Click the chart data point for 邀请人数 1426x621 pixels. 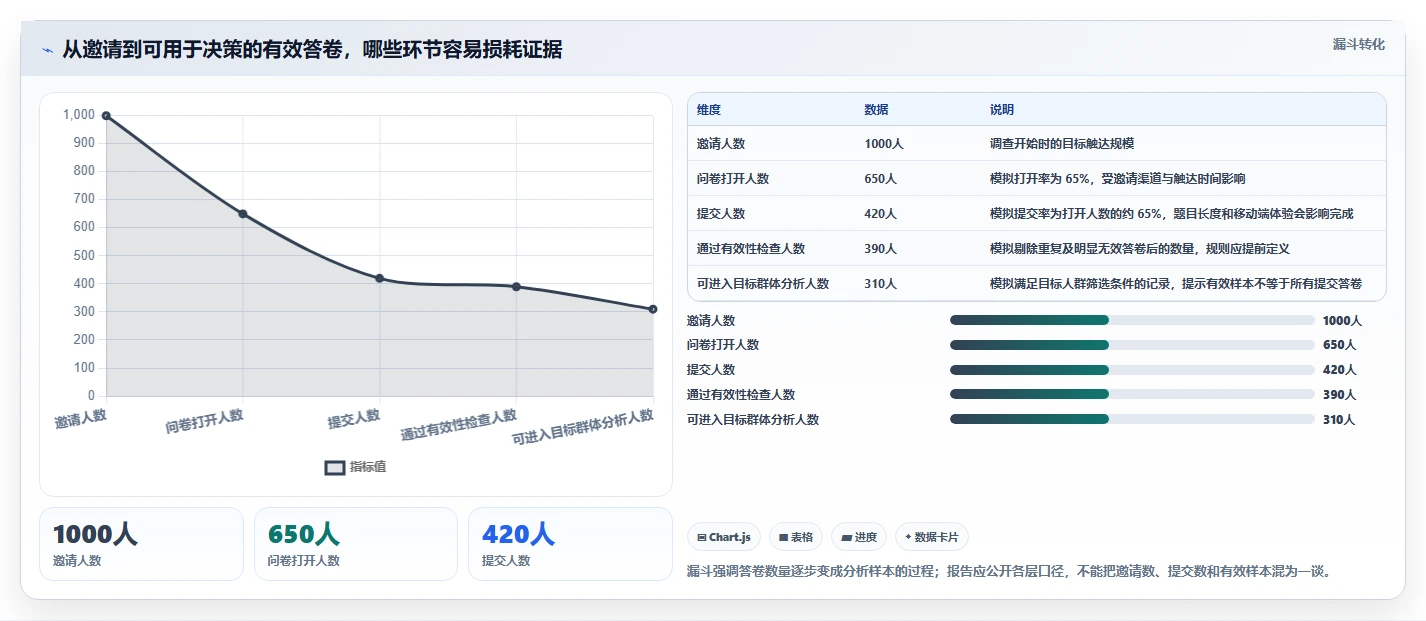tap(106, 116)
